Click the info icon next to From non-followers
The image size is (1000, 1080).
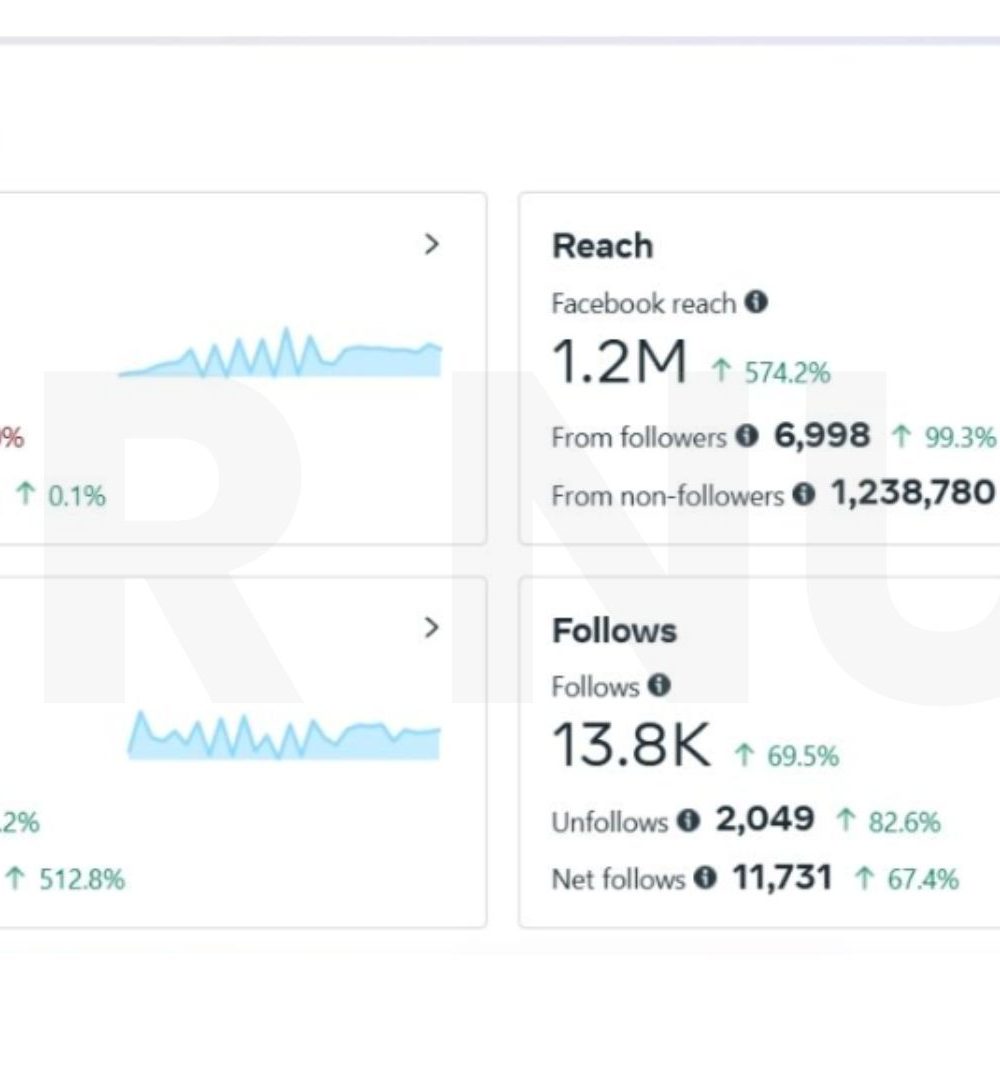804,493
